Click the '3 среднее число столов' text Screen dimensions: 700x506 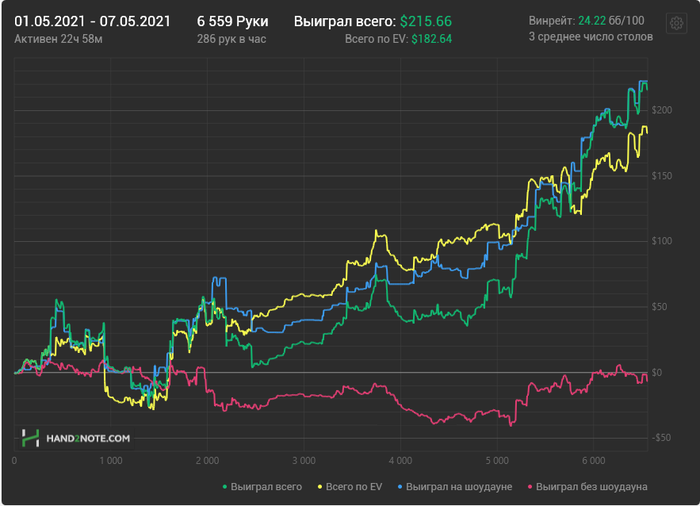(591, 37)
